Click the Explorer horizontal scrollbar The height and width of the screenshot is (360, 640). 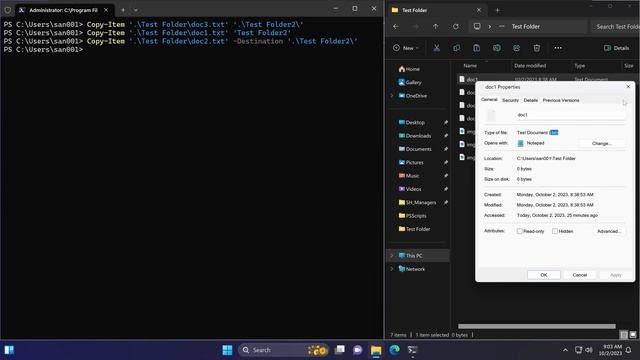(536, 327)
